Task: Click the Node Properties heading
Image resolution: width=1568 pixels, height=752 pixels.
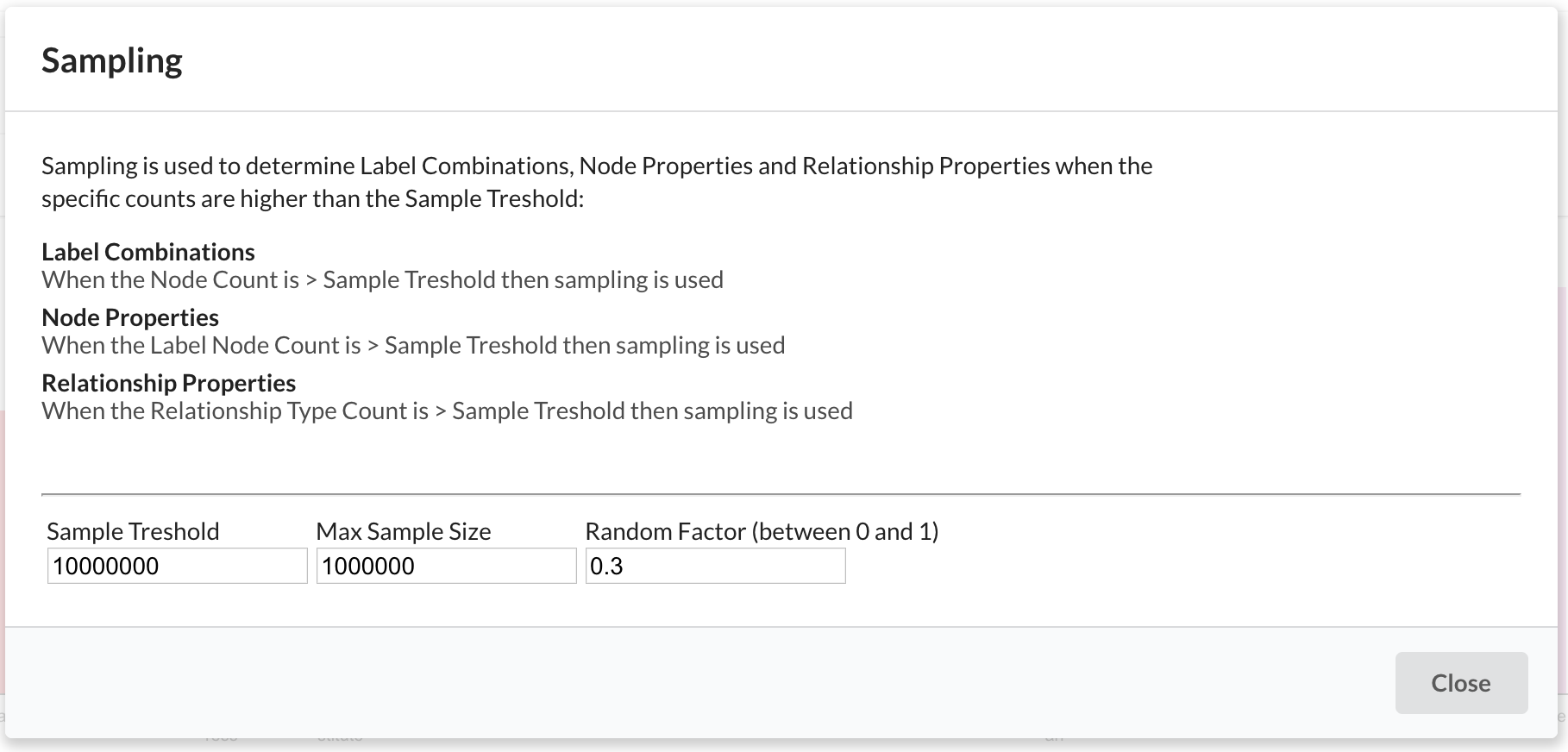Action: pos(129,316)
